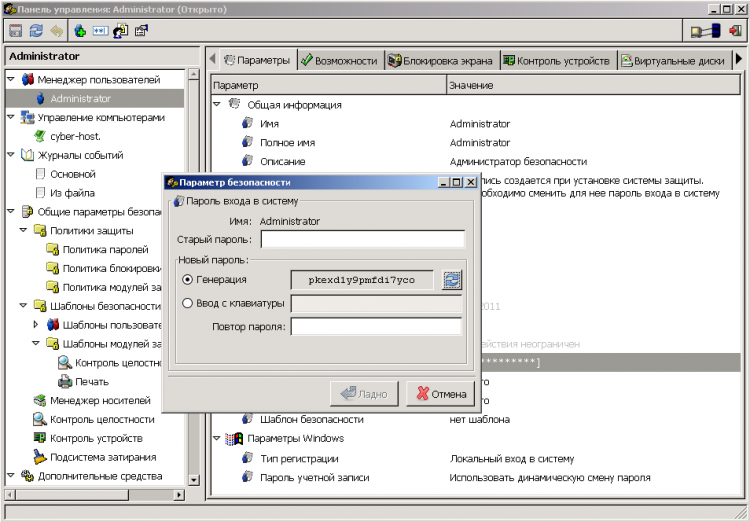Select the Генерация radio button
The width and height of the screenshot is (750, 522).
188,279
